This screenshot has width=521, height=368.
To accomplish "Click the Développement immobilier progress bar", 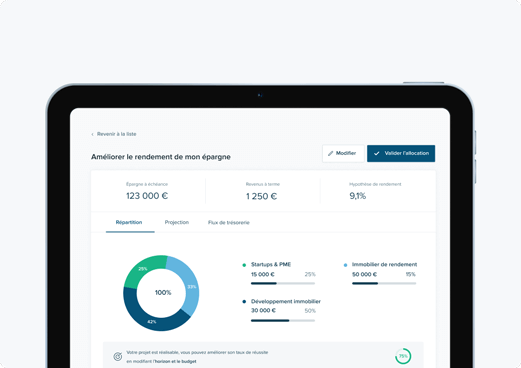I will 283,320.
